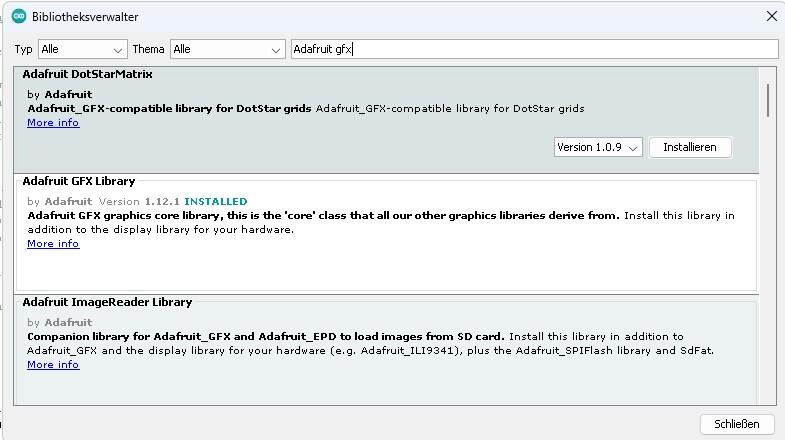Open More info link for Adafruit DotStarMatrix
This screenshot has height=440, width=785.
pyautogui.click(x=53, y=123)
